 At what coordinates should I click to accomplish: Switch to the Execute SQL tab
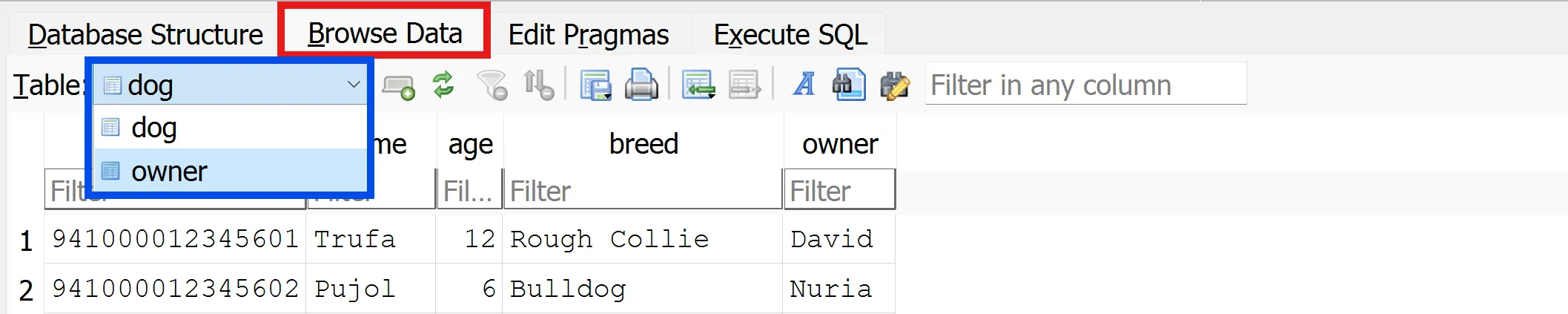pyautogui.click(x=790, y=35)
